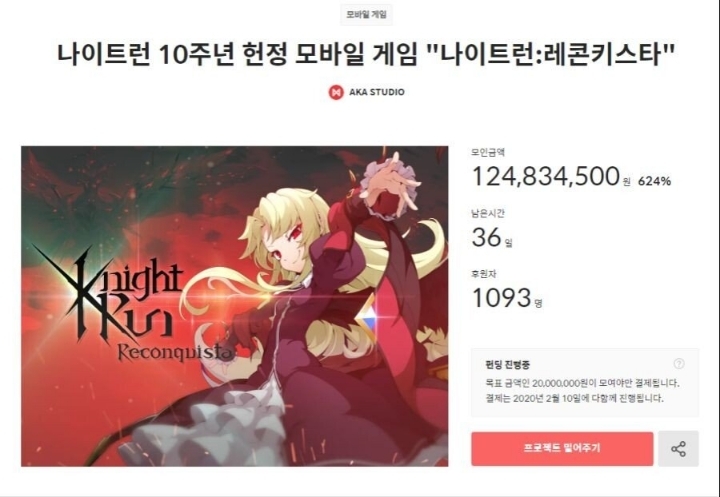Click the share icon button
Viewport: 720px width, 497px height.
pos(678,449)
